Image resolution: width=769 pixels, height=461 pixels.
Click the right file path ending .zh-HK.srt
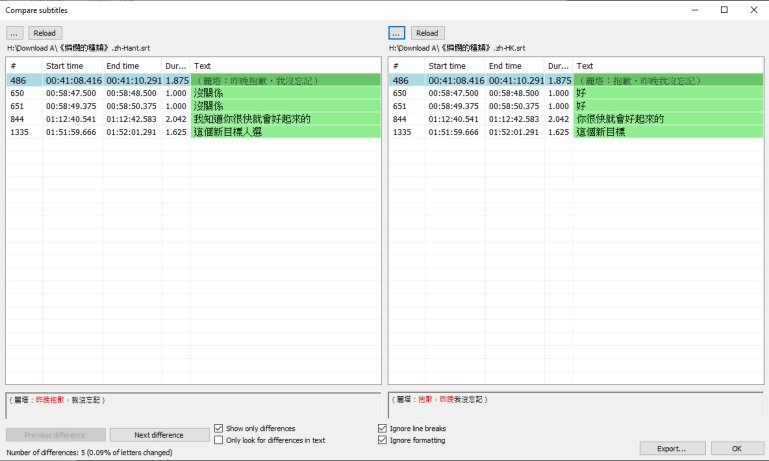pos(457,48)
